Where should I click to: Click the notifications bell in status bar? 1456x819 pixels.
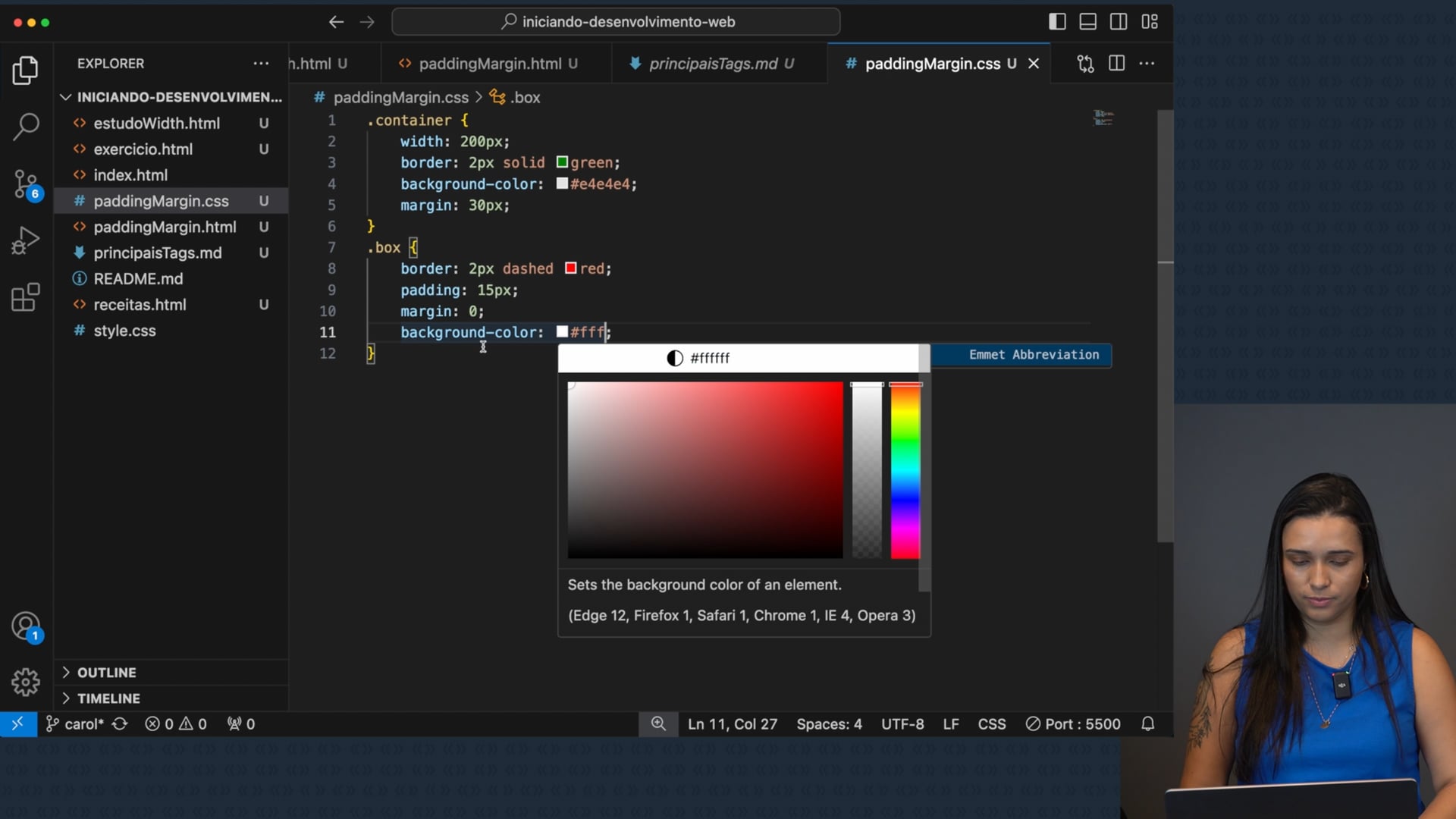(1147, 724)
